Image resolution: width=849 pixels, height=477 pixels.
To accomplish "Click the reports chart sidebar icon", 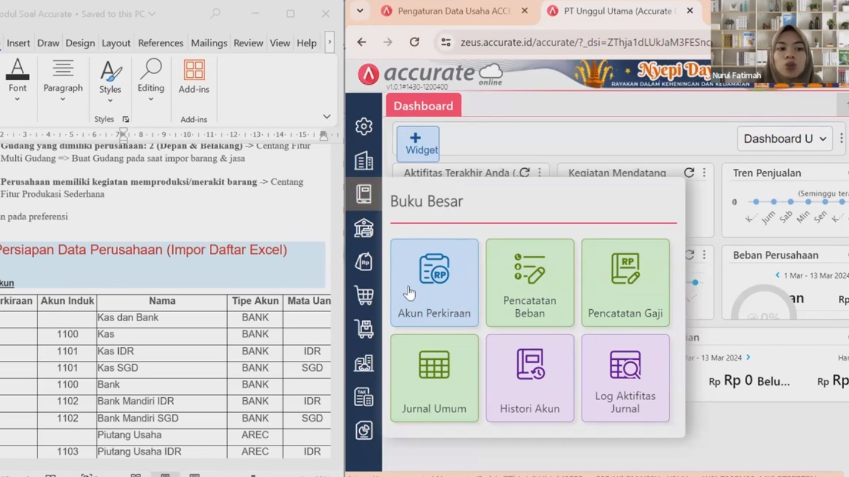I will coord(364,430).
